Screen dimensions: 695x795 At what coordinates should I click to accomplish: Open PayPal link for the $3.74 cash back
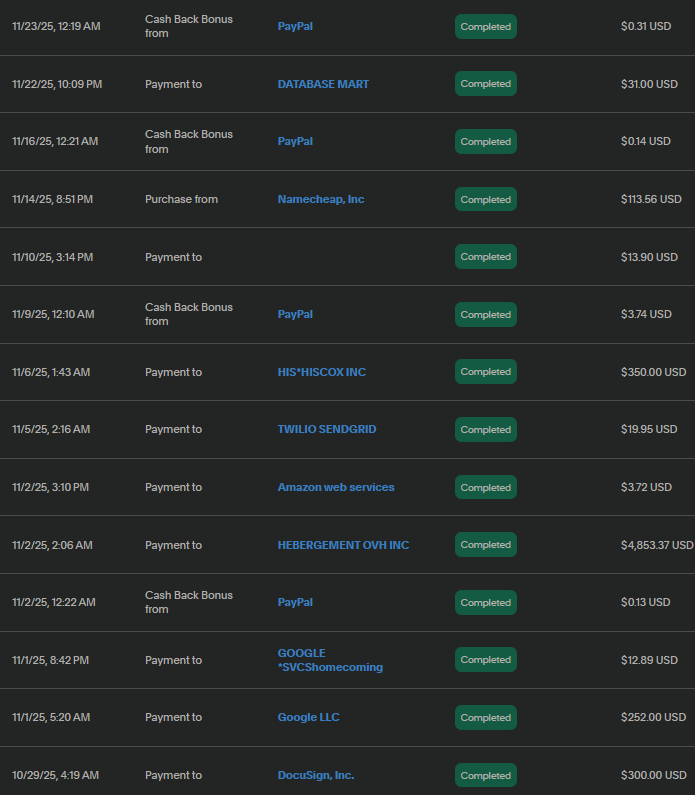coord(295,314)
